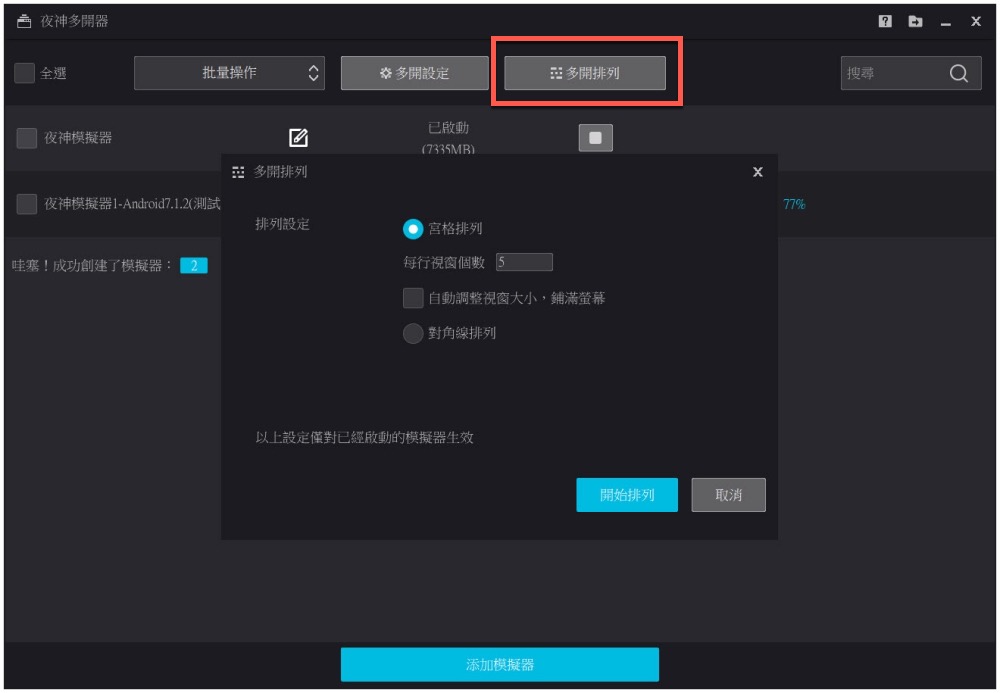Check the 夜神模擬器1-Android7.1.2 row checkbox
The width and height of the screenshot is (1000, 693).
26,204
